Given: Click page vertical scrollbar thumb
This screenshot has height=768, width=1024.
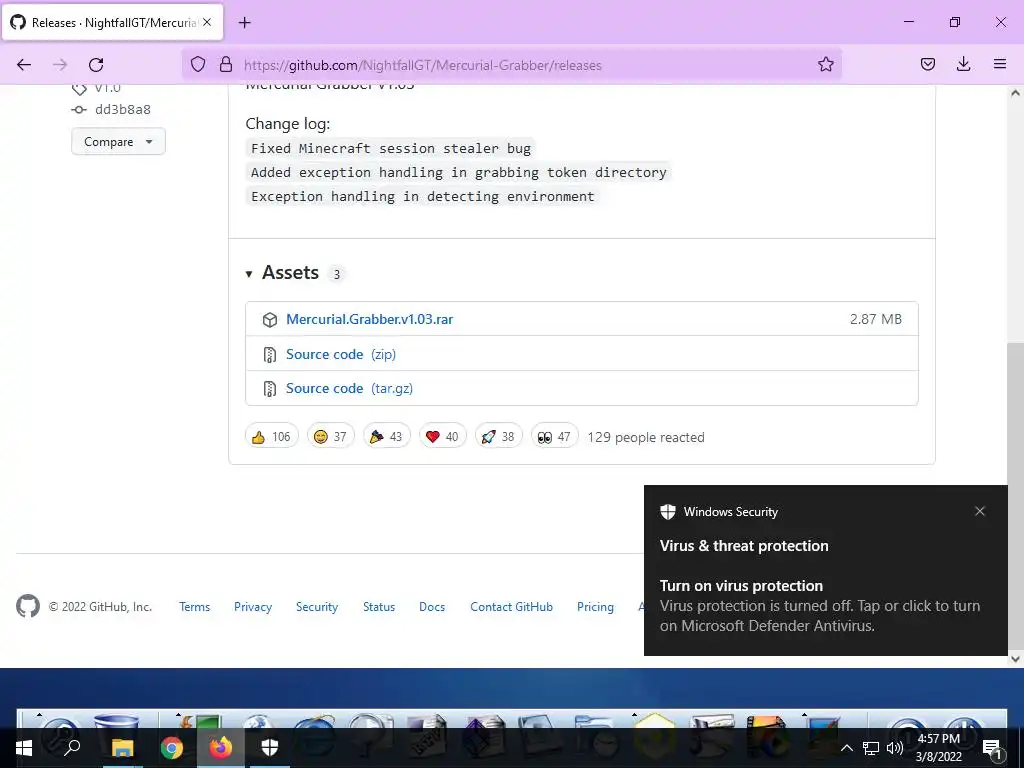Looking at the screenshot, I should [1016, 496].
